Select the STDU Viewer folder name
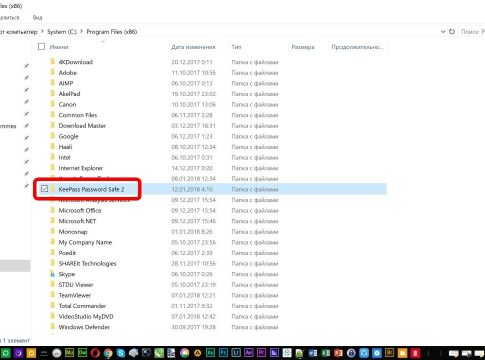The width and height of the screenshot is (485, 360). (76, 285)
